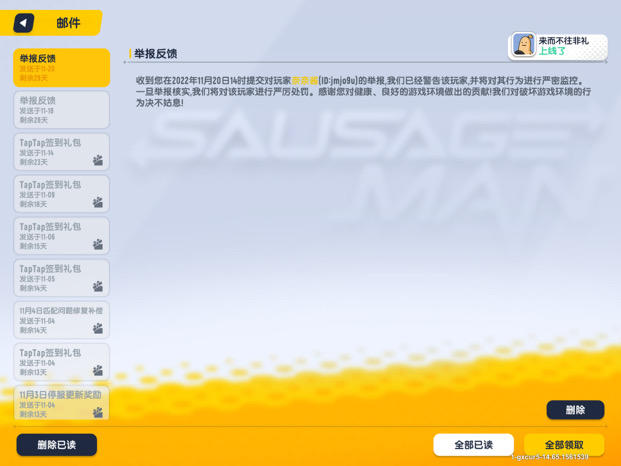Mark all mail read with 全部已读

click(x=473, y=445)
